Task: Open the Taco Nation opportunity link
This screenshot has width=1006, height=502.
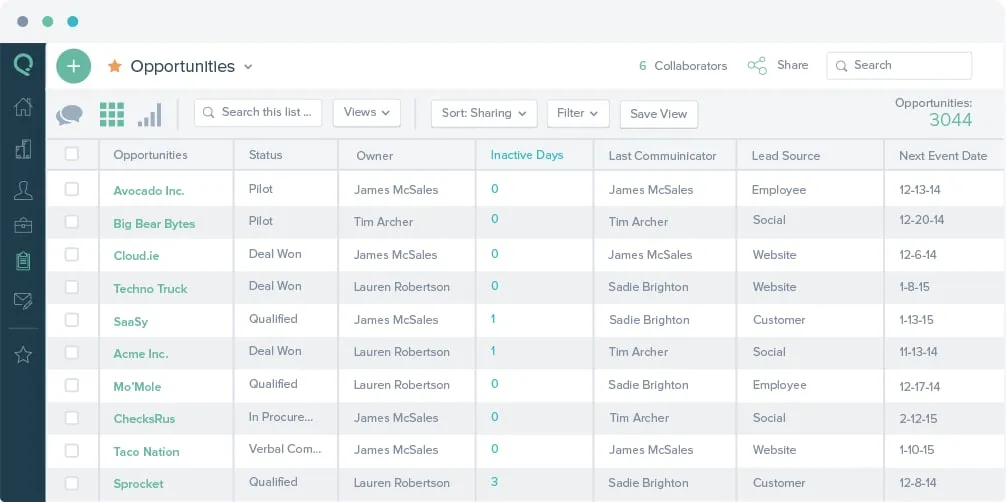Action: point(146,451)
